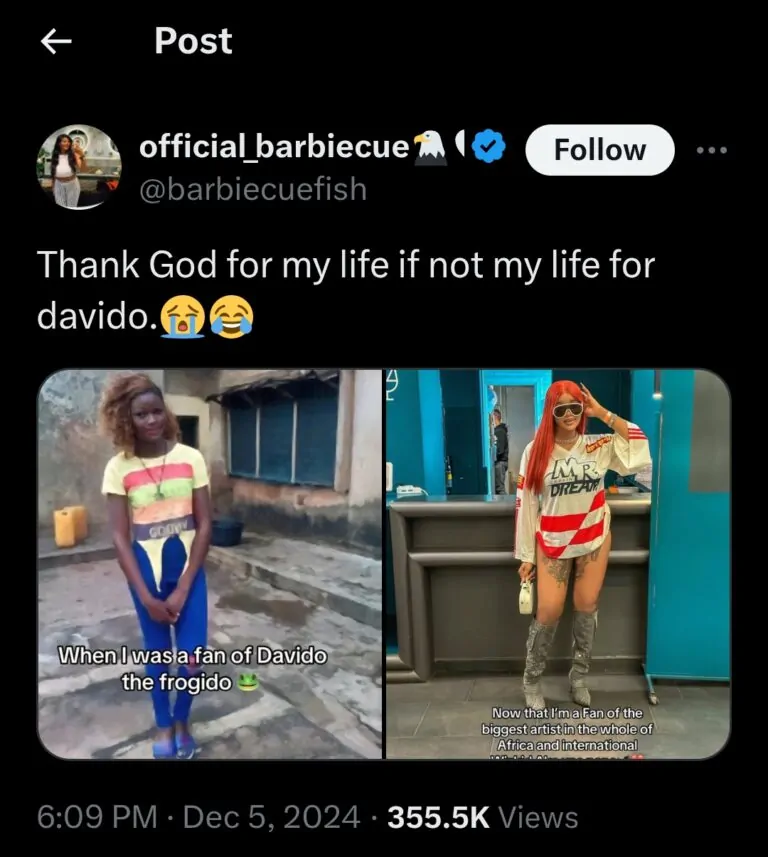Viewport: 768px width, 857px height.
Task: Click the loudly crying emoji in post
Action: click(185, 318)
